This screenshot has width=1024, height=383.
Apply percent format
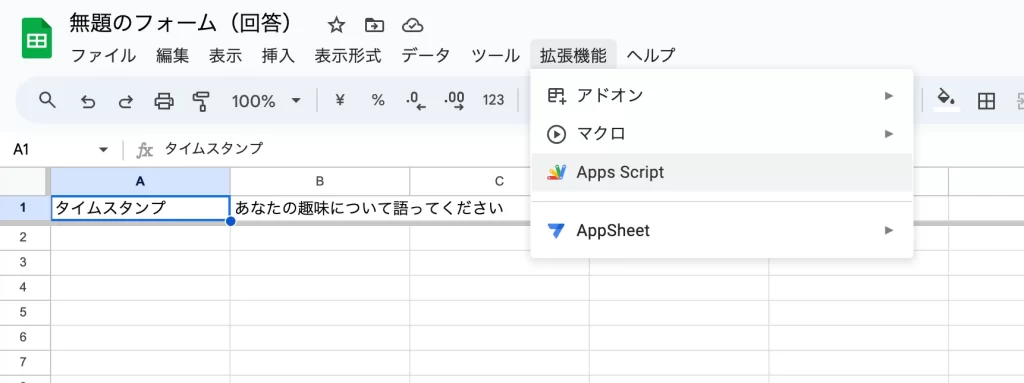pyautogui.click(x=378, y=100)
